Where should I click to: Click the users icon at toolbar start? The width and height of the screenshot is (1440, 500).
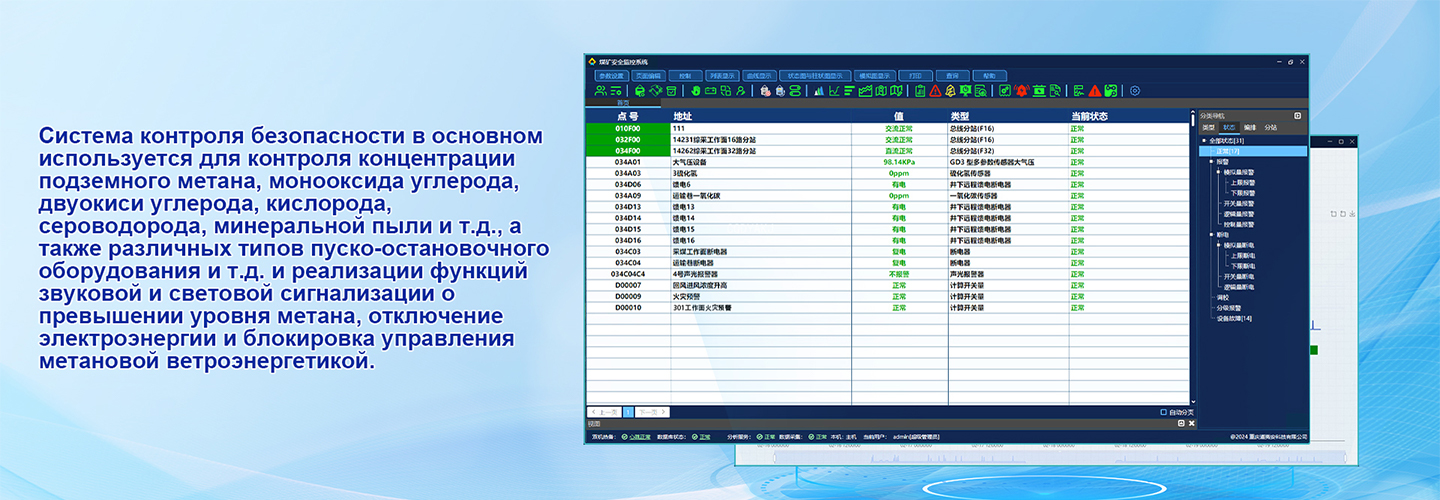tap(601, 91)
